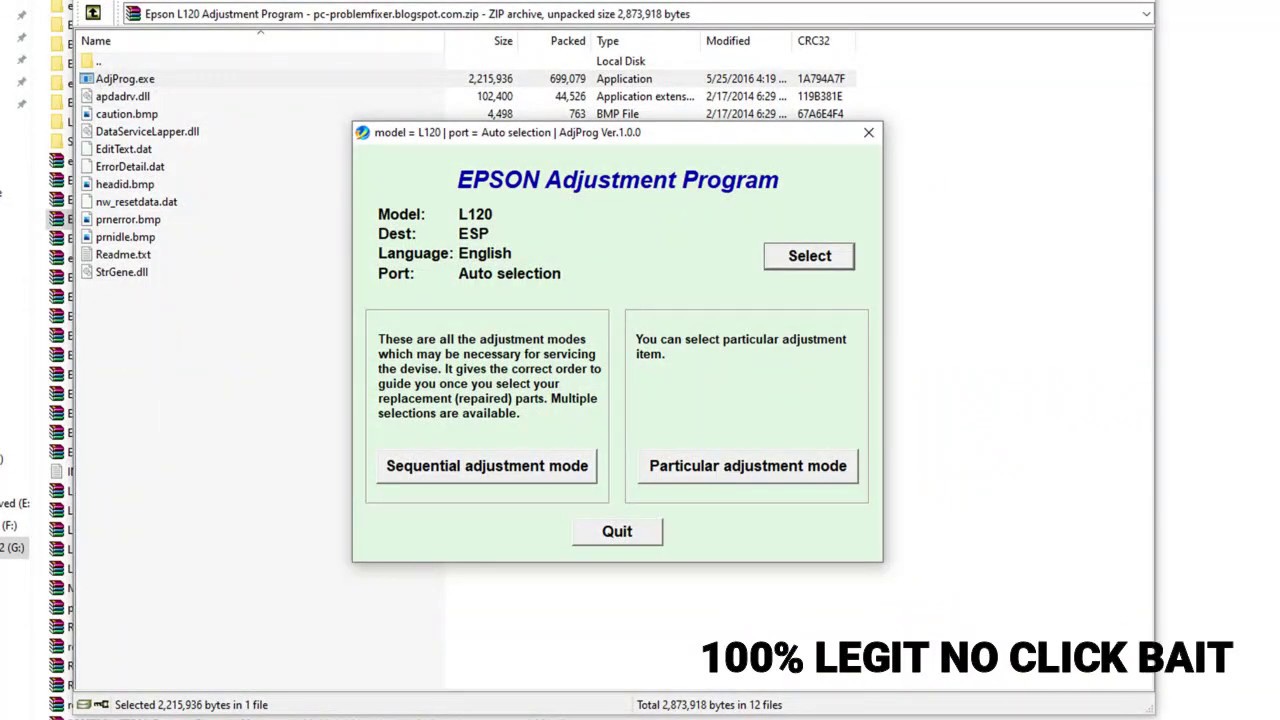Viewport: 1280px width, 720px height.
Task: Click the 'Application extens...' type cell
Action: (645, 96)
